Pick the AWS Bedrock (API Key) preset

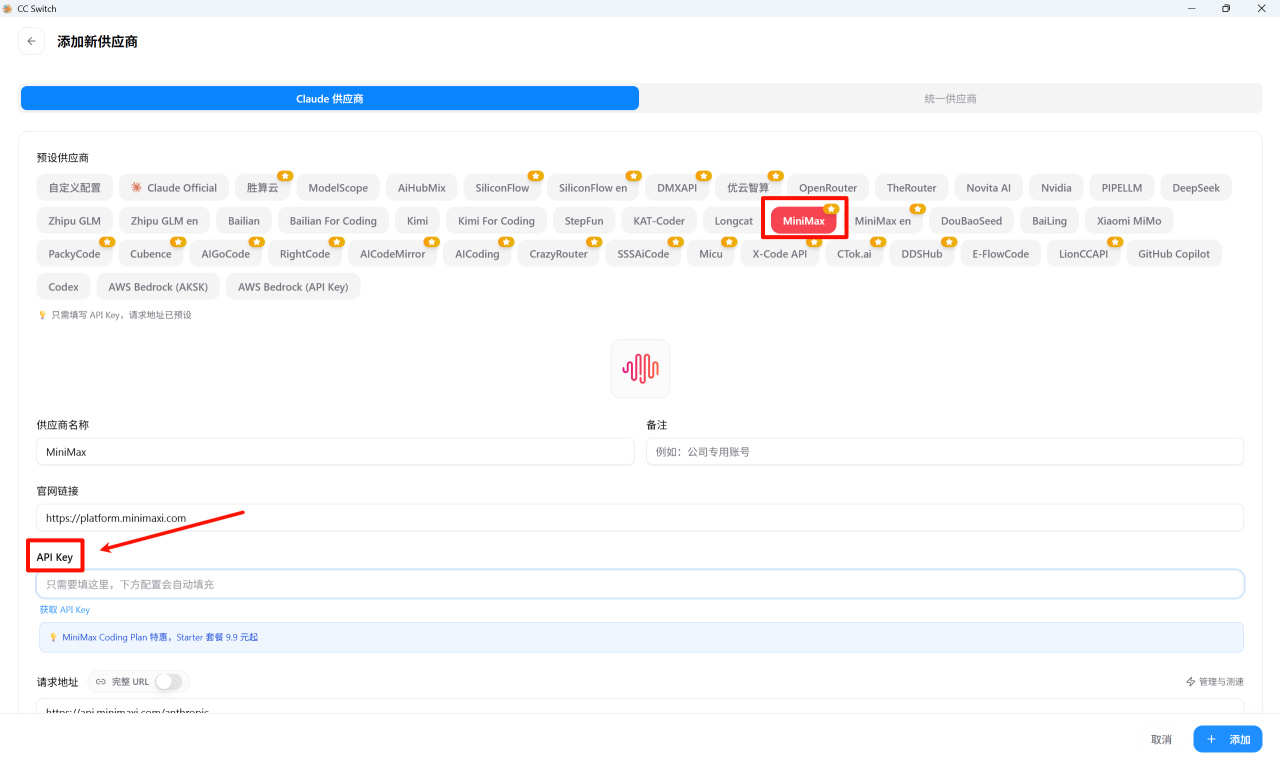click(x=293, y=287)
